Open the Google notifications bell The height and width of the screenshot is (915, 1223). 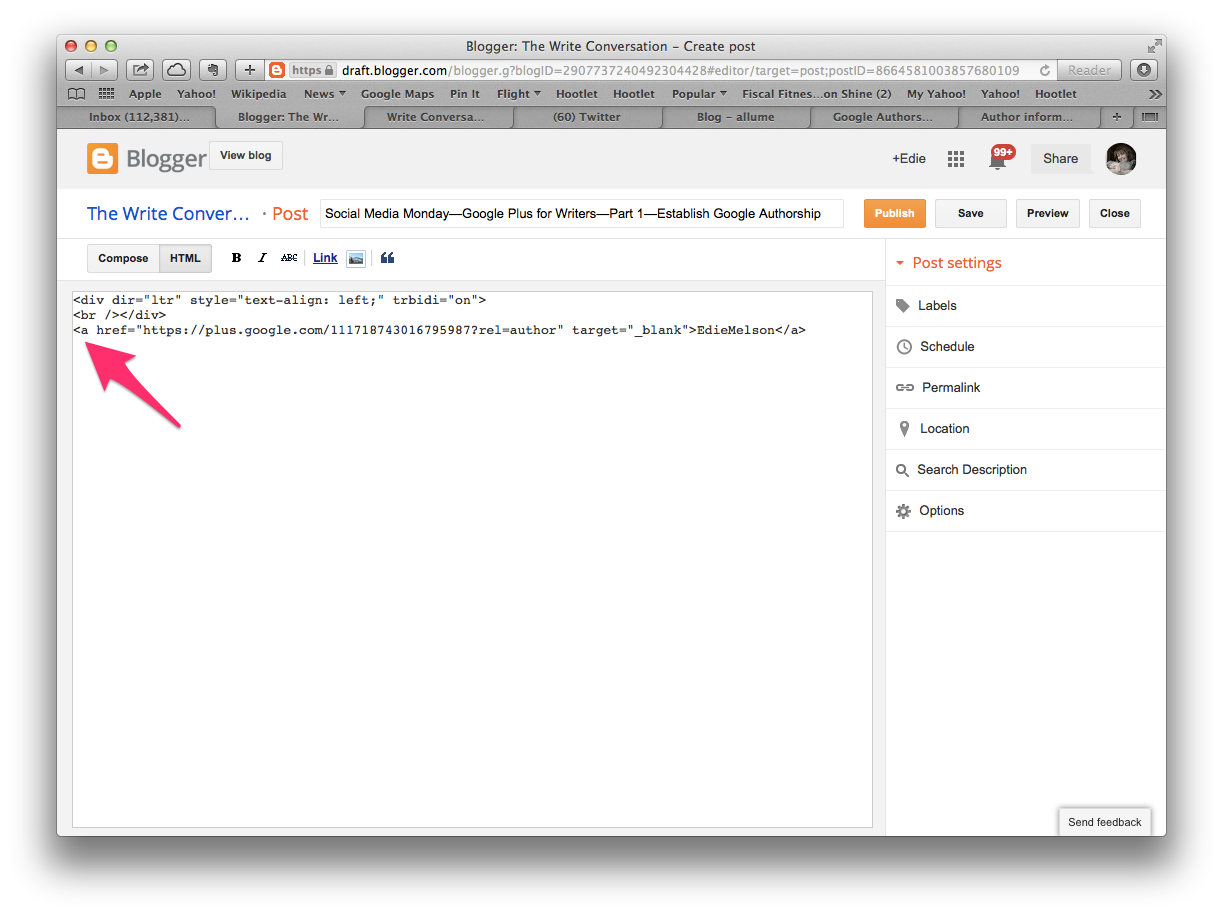[x=999, y=158]
